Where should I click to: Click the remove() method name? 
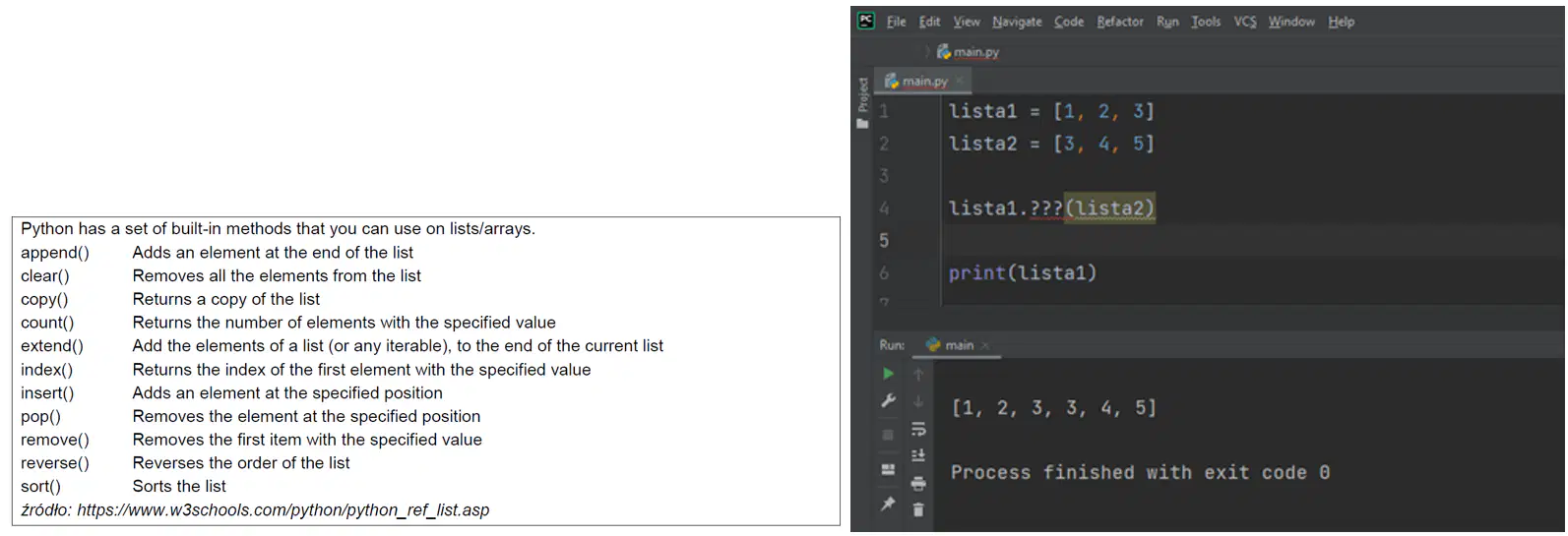(x=55, y=440)
